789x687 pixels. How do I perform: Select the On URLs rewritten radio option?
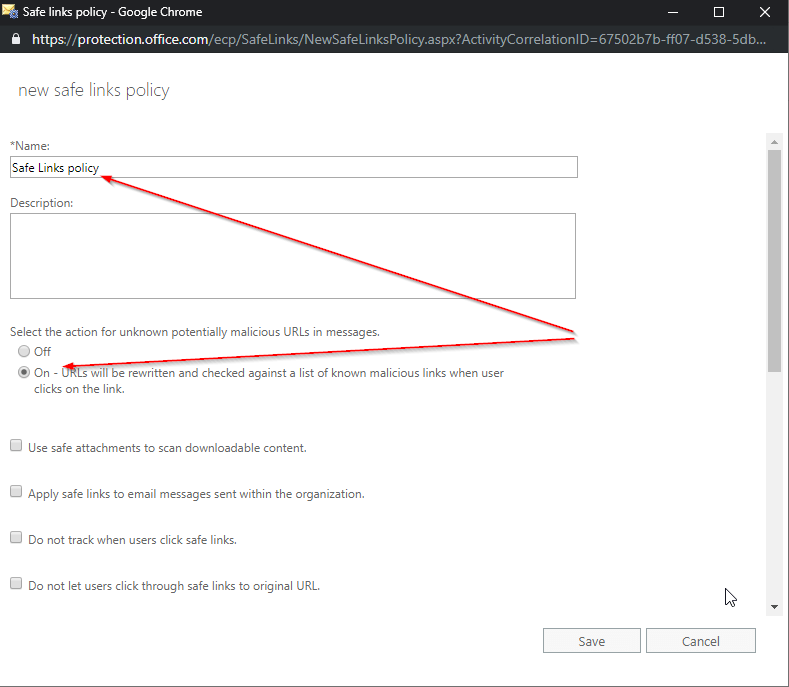pos(24,373)
